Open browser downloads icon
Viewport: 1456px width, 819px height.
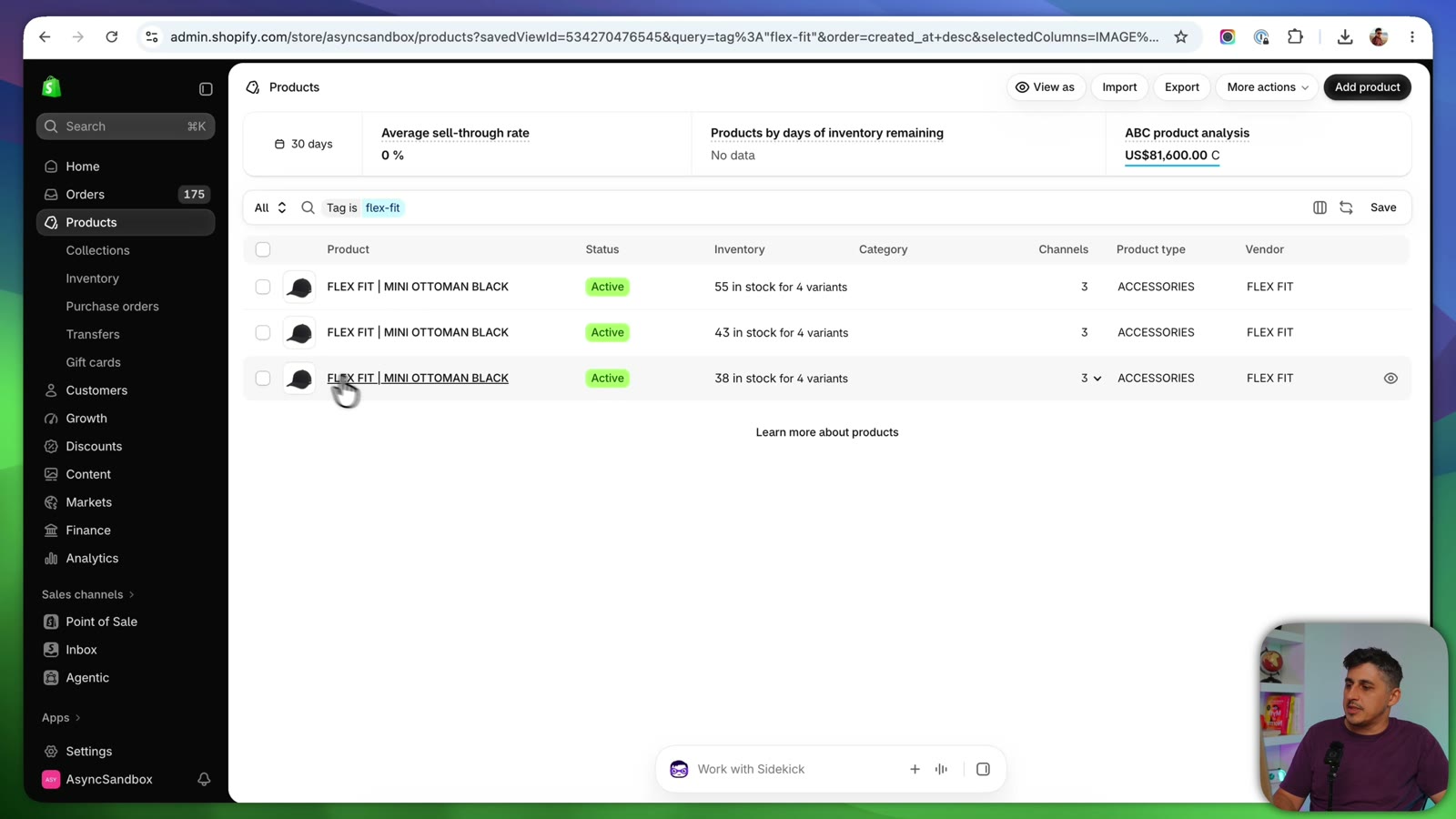(x=1345, y=37)
